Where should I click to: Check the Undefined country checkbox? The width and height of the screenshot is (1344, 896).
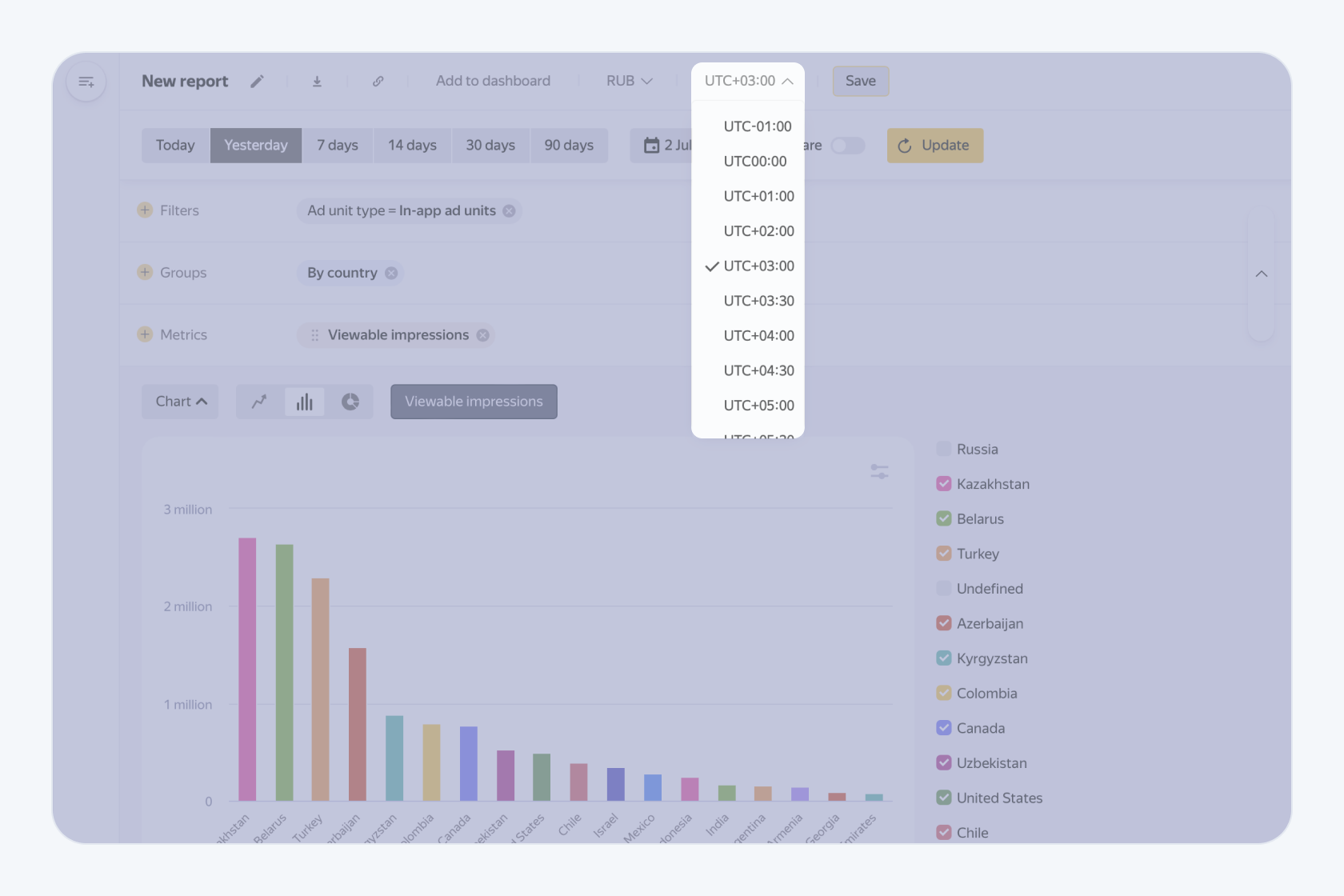(943, 588)
